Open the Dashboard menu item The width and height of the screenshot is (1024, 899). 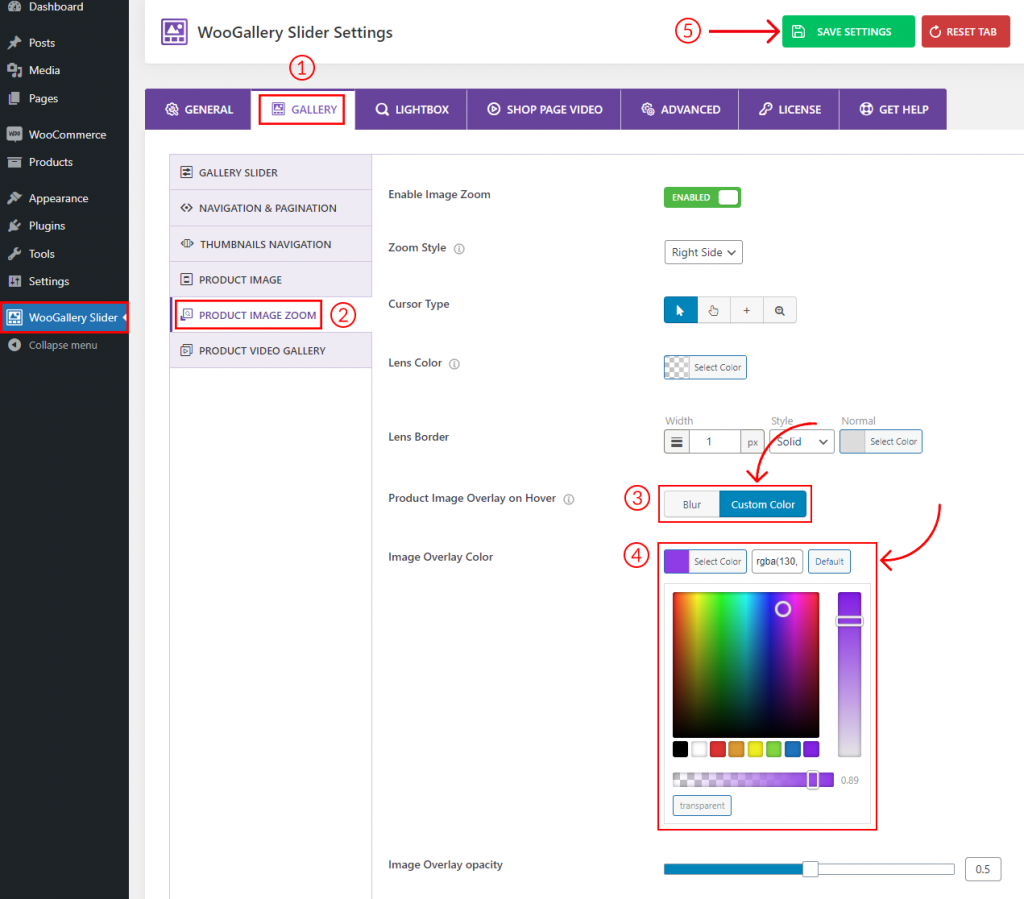pyautogui.click(x=56, y=7)
